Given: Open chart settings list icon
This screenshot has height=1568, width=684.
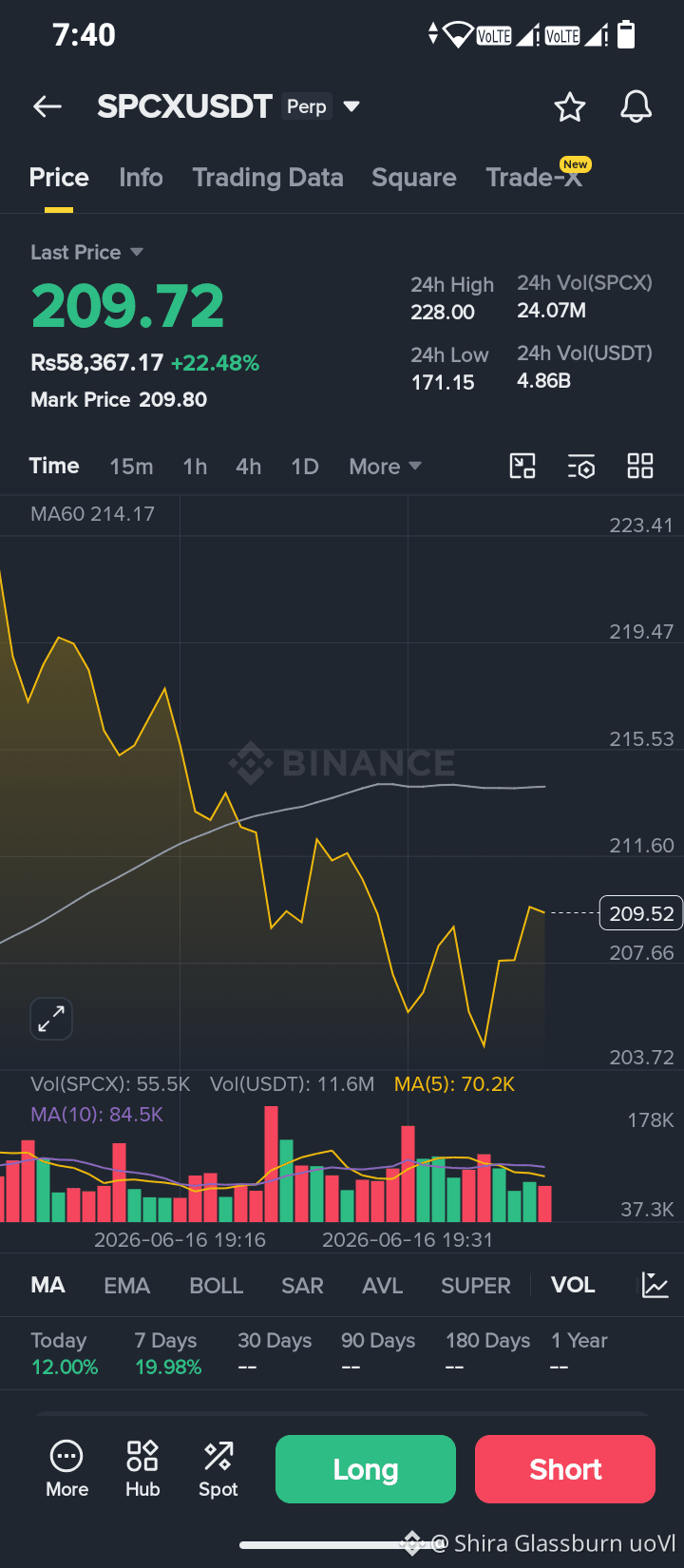Looking at the screenshot, I should click(581, 466).
